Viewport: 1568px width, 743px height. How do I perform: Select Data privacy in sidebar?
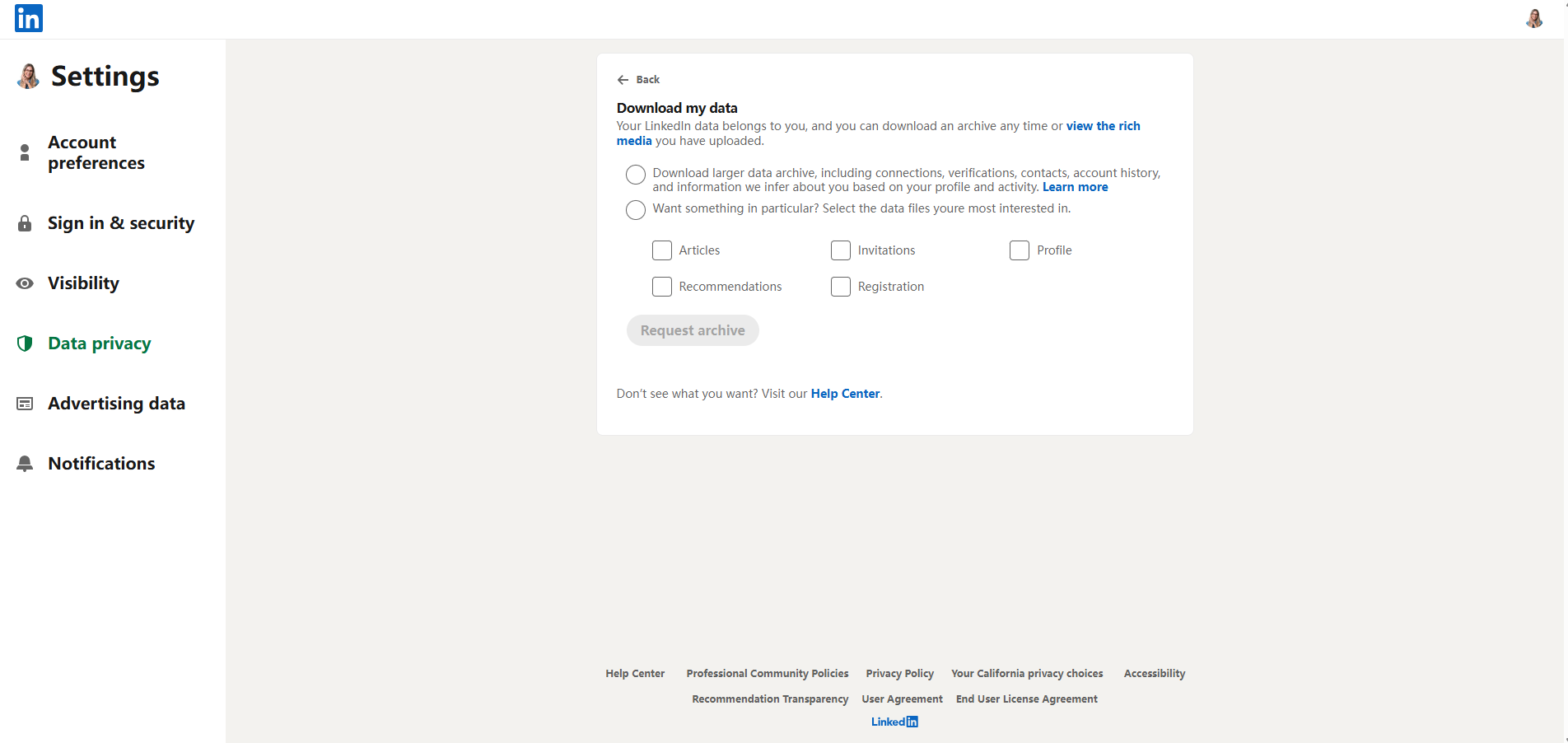[x=100, y=343]
